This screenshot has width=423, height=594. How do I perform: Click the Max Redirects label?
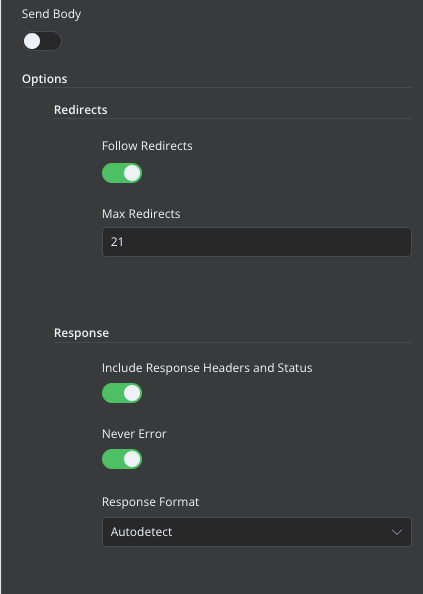pyautogui.click(x=141, y=214)
